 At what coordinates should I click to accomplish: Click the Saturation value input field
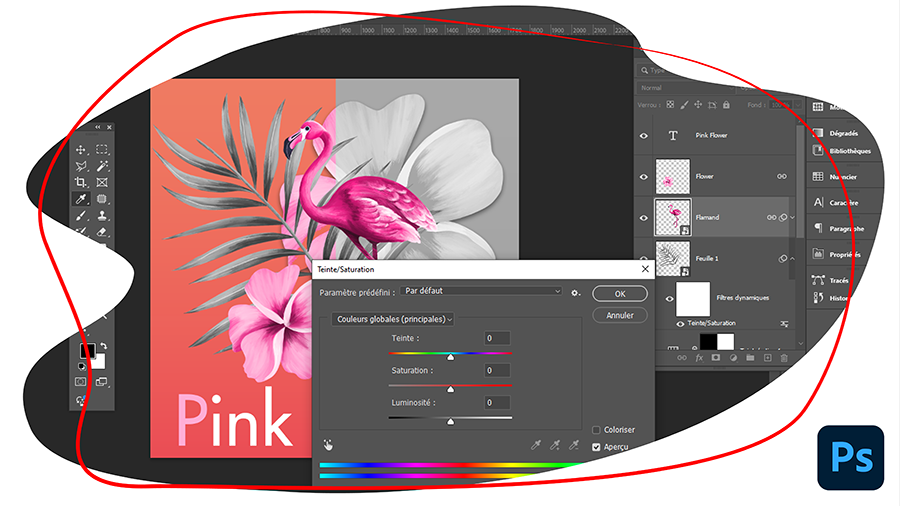[x=497, y=370]
